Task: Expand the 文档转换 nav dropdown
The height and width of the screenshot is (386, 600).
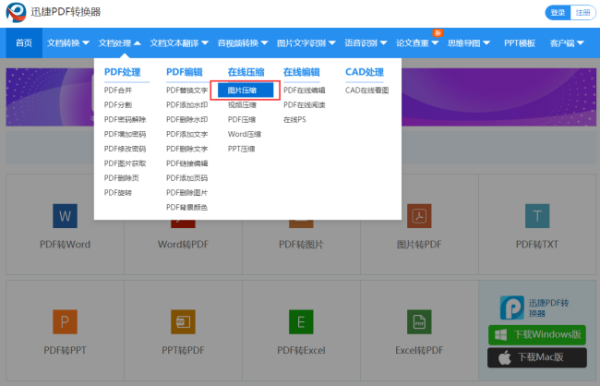Action: pyautogui.click(x=68, y=43)
